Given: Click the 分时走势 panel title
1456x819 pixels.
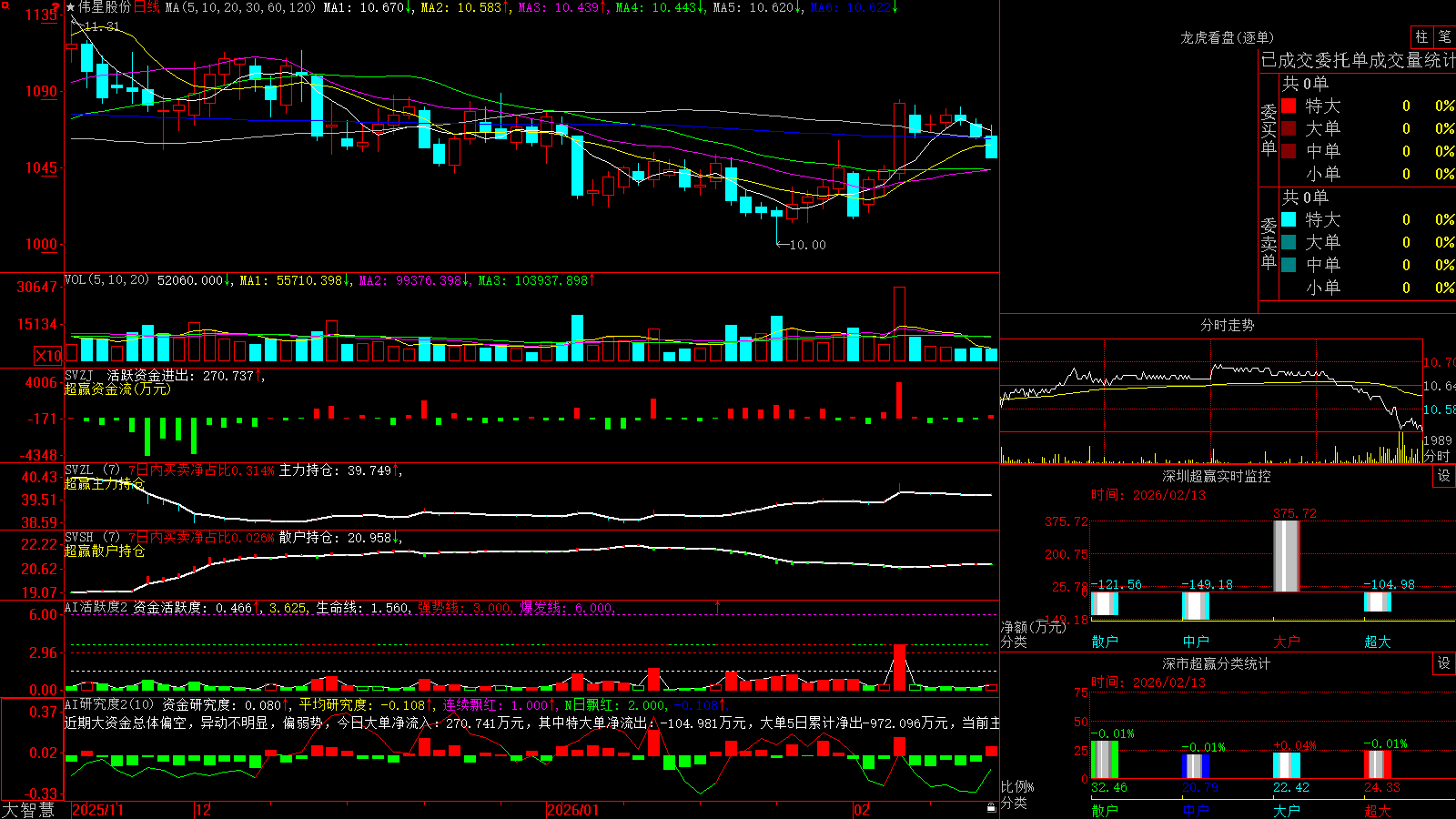Looking at the screenshot, I should tap(1227, 325).
